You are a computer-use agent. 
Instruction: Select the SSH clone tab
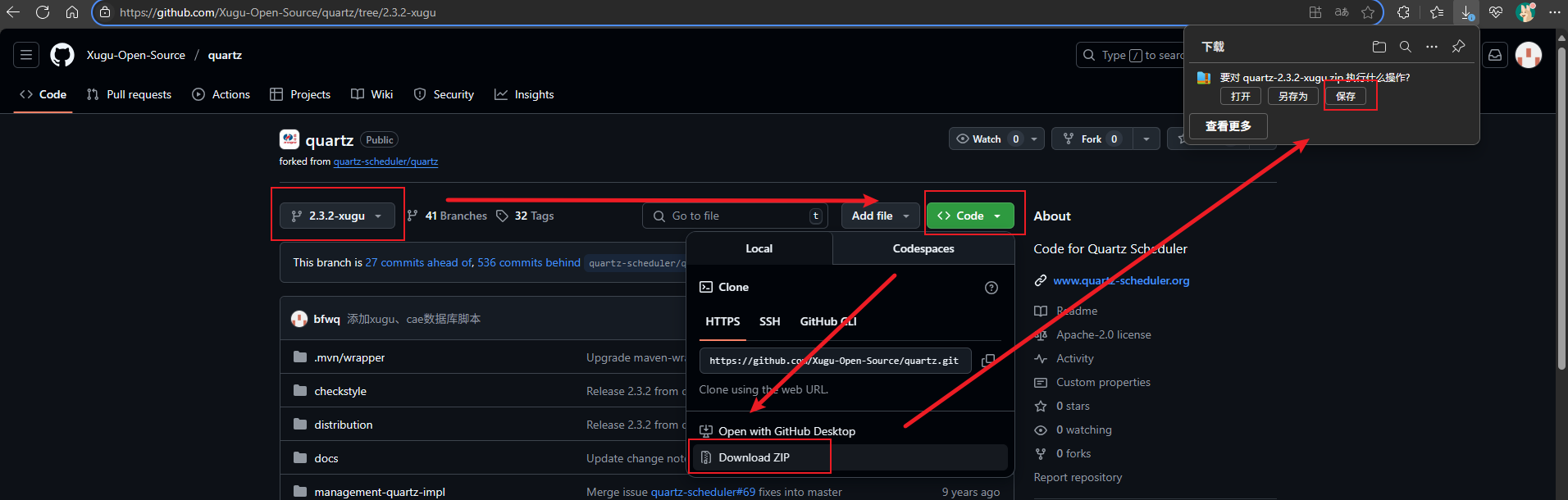click(x=769, y=321)
